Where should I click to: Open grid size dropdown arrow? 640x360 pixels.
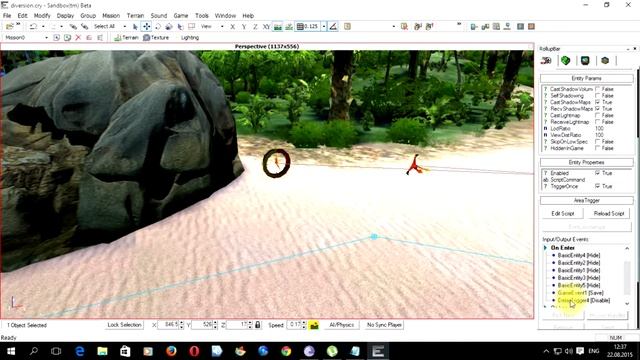coord(324,27)
